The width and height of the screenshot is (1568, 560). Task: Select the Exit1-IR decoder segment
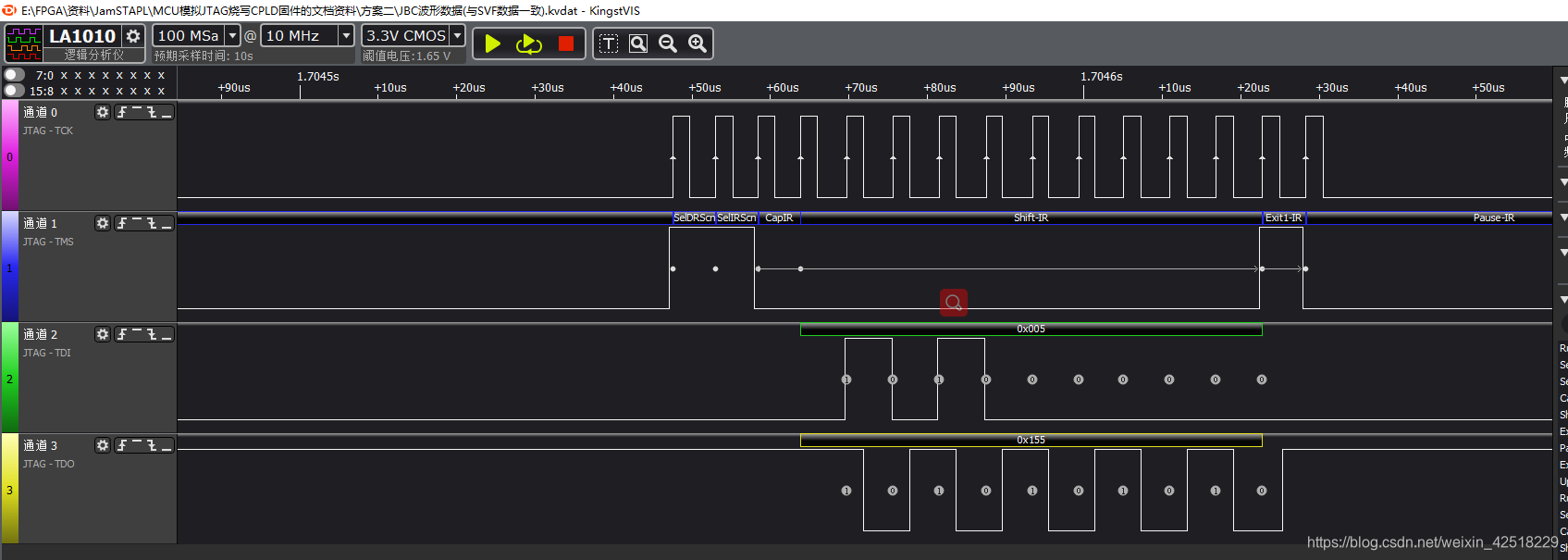point(1283,218)
